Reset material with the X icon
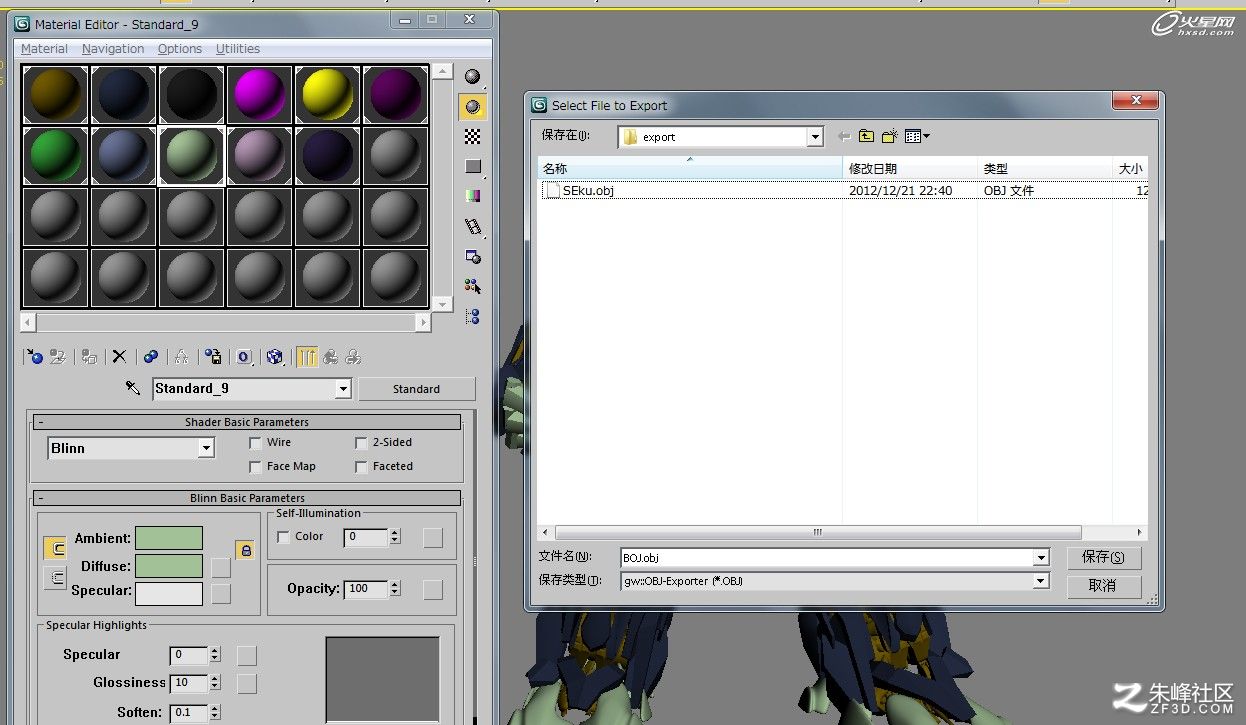1246x725 pixels. click(x=119, y=356)
